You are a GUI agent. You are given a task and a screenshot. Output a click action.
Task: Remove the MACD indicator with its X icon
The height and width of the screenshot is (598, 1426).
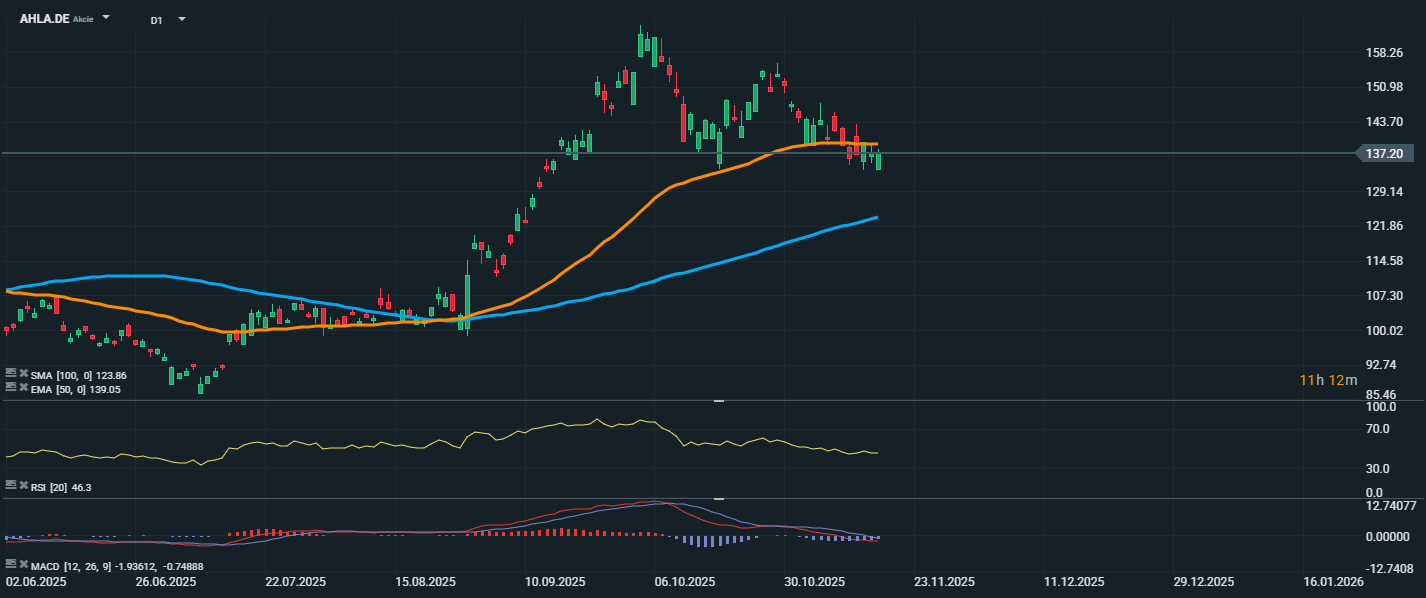(x=24, y=564)
